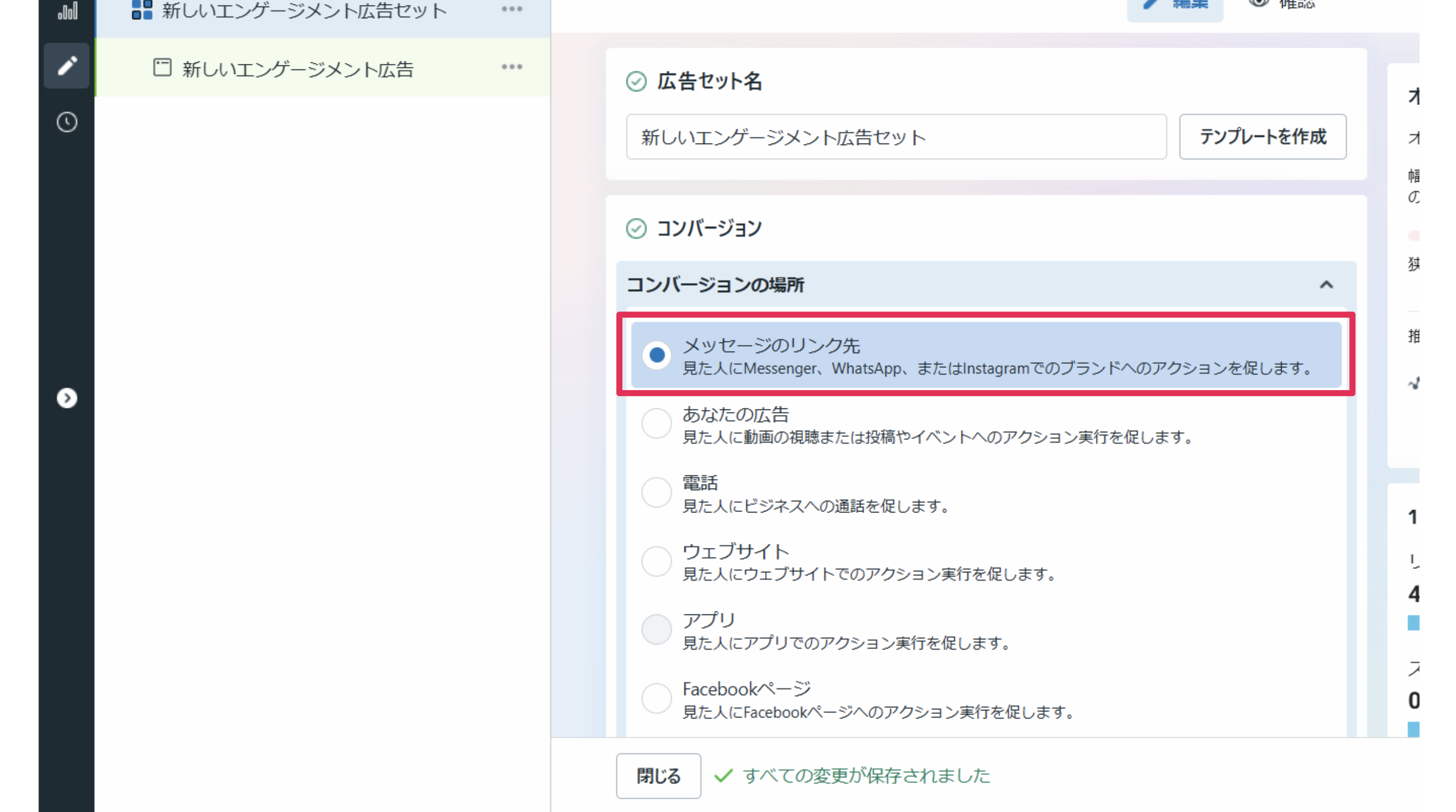Open more options for 新しいエンゲージメント広告セット
The height and width of the screenshot is (812, 1456).
[x=512, y=9]
